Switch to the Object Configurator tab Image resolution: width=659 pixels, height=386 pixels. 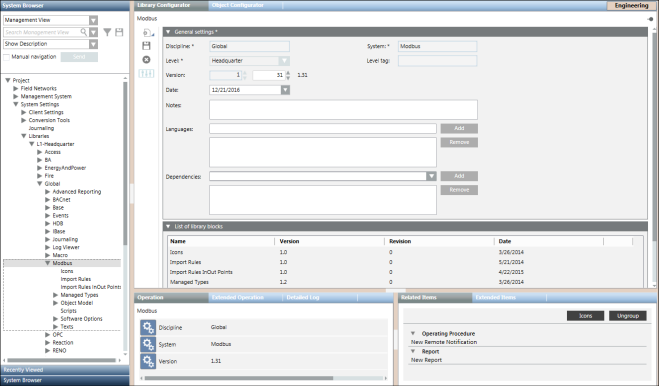(238, 5)
